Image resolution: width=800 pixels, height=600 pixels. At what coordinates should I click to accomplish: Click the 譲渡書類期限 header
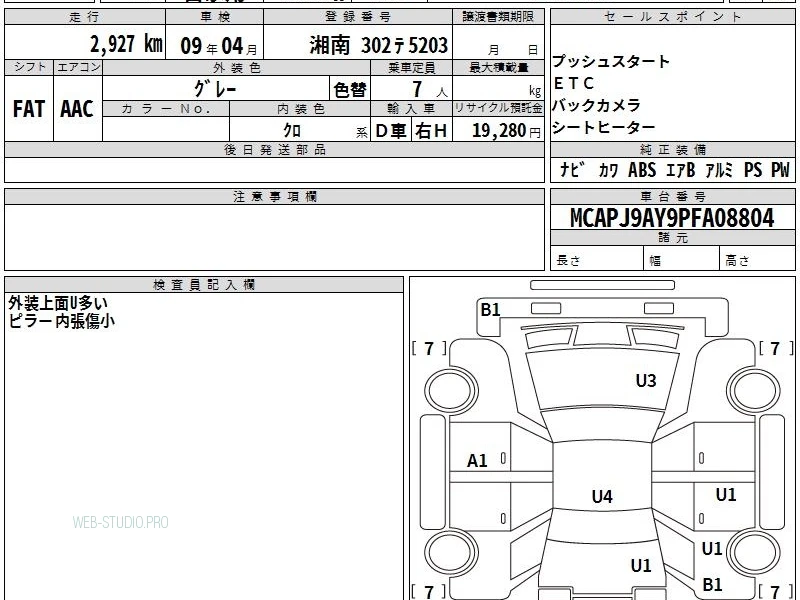pyautogui.click(x=498, y=17)
